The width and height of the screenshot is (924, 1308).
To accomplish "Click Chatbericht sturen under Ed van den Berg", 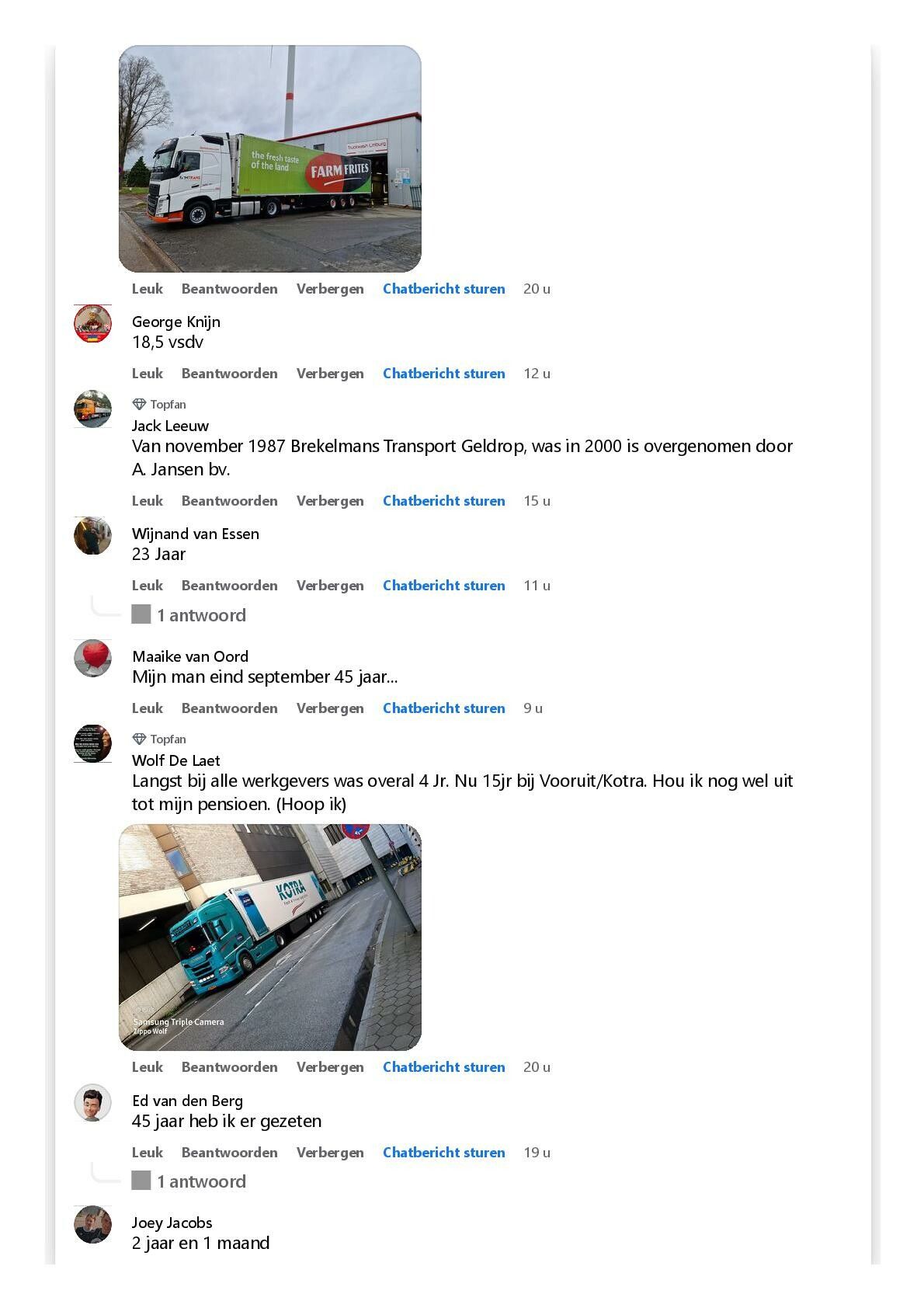I will point(443,1153).
